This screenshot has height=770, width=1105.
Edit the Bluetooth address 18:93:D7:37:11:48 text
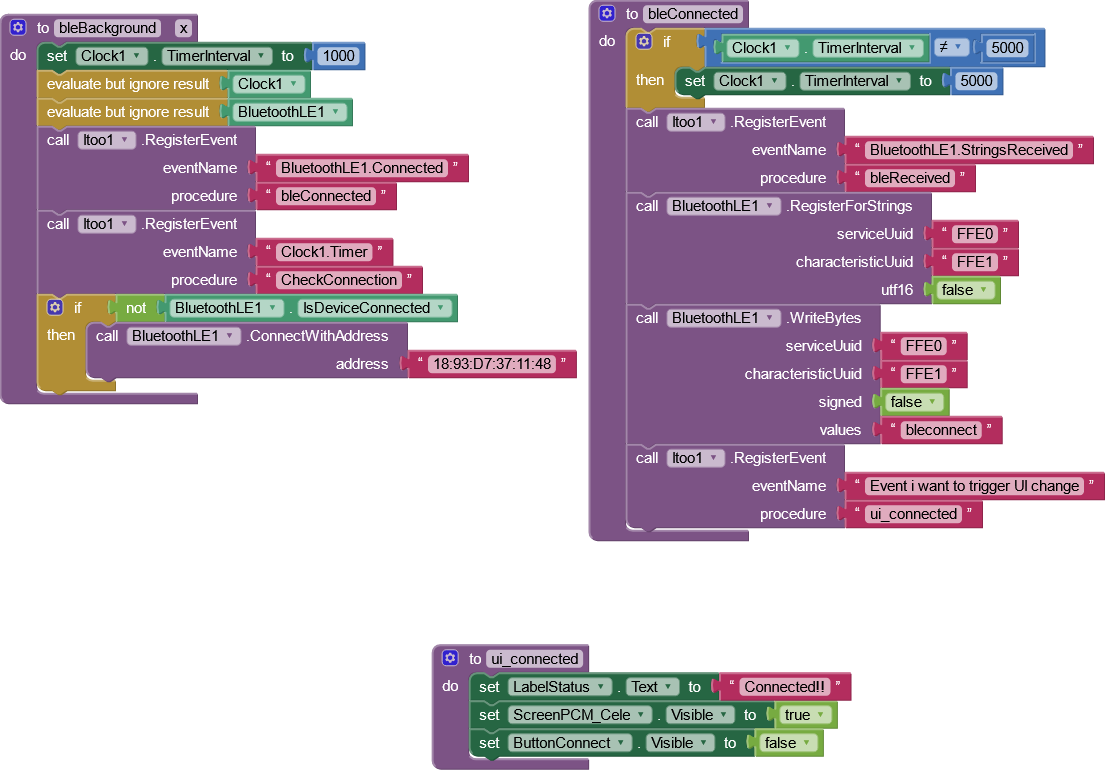[x=490, y=364]
